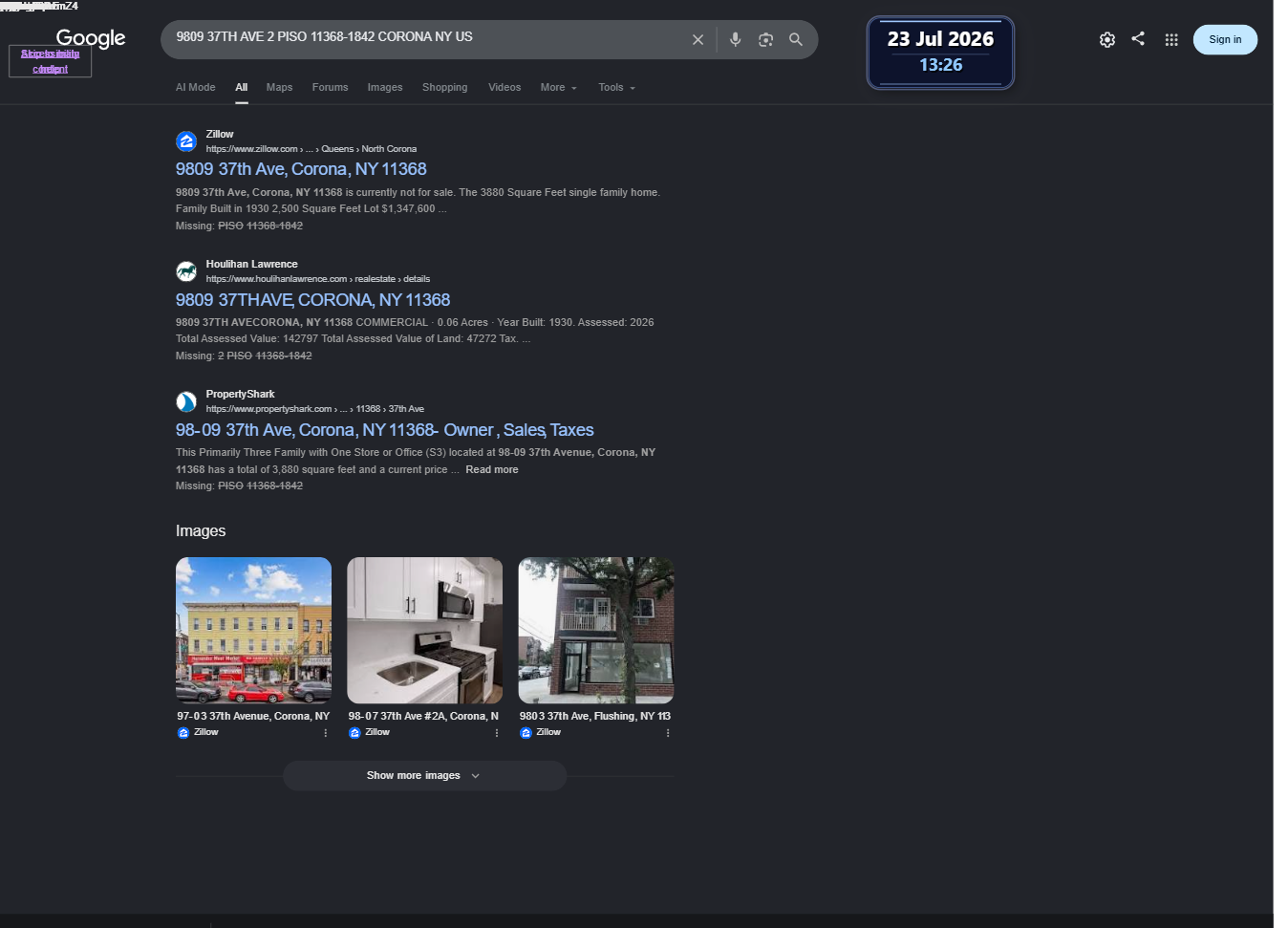The image size is (1288, 928).
Task: Submit search with the magnifying glass icon
Action: [x=795, y=40]
